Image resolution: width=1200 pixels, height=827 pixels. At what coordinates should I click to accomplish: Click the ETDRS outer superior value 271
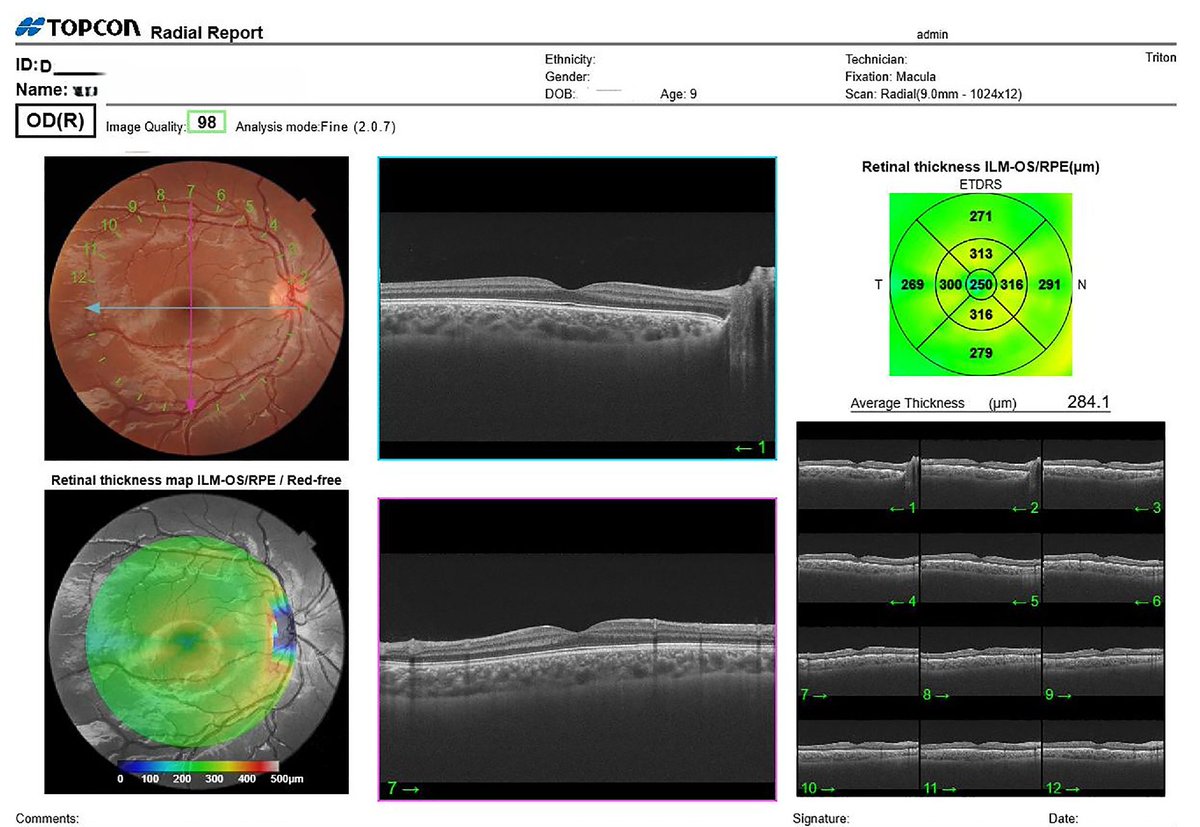(981, 216)
